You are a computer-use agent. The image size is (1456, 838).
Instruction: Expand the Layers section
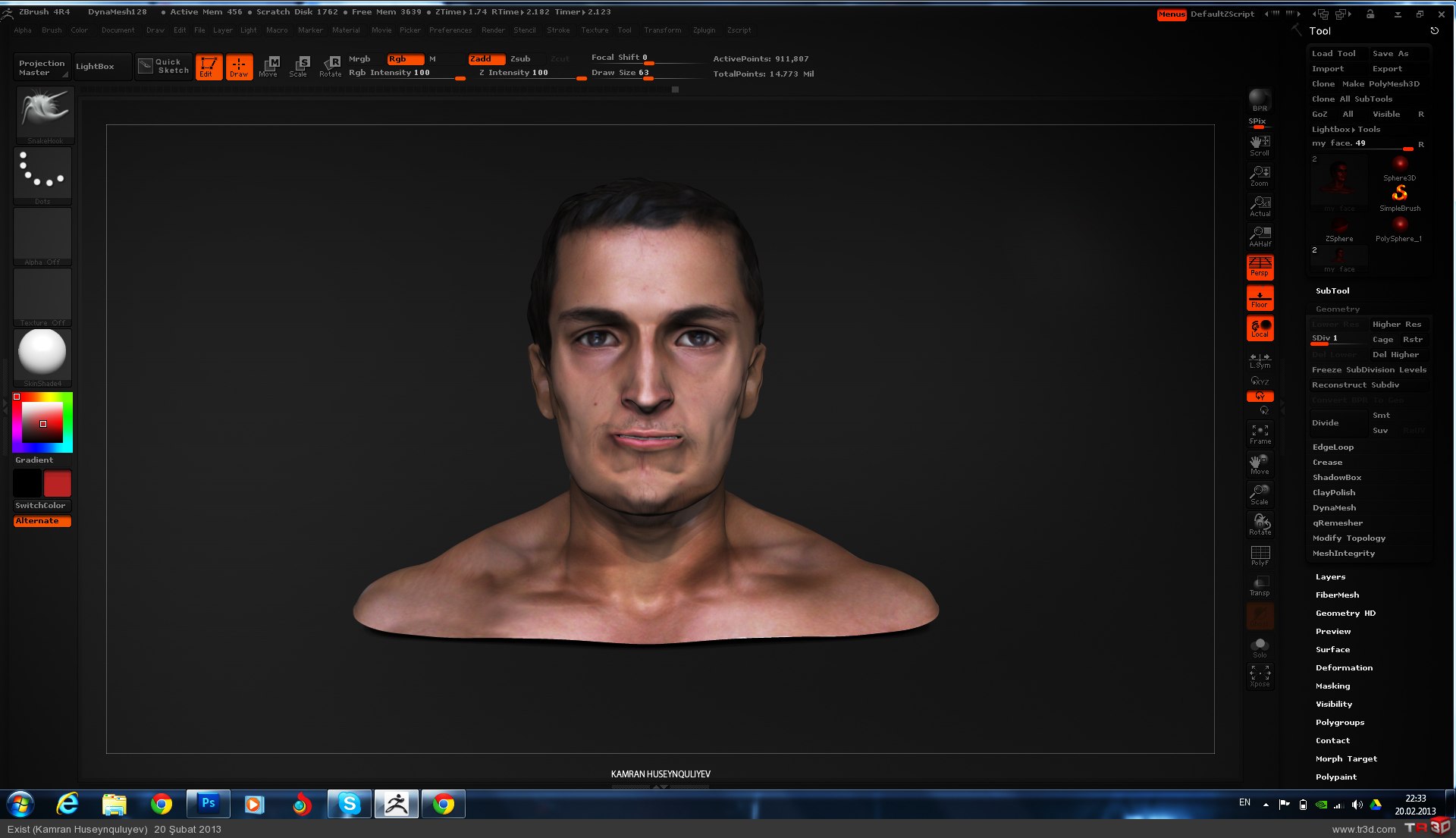pos(1330,577)
